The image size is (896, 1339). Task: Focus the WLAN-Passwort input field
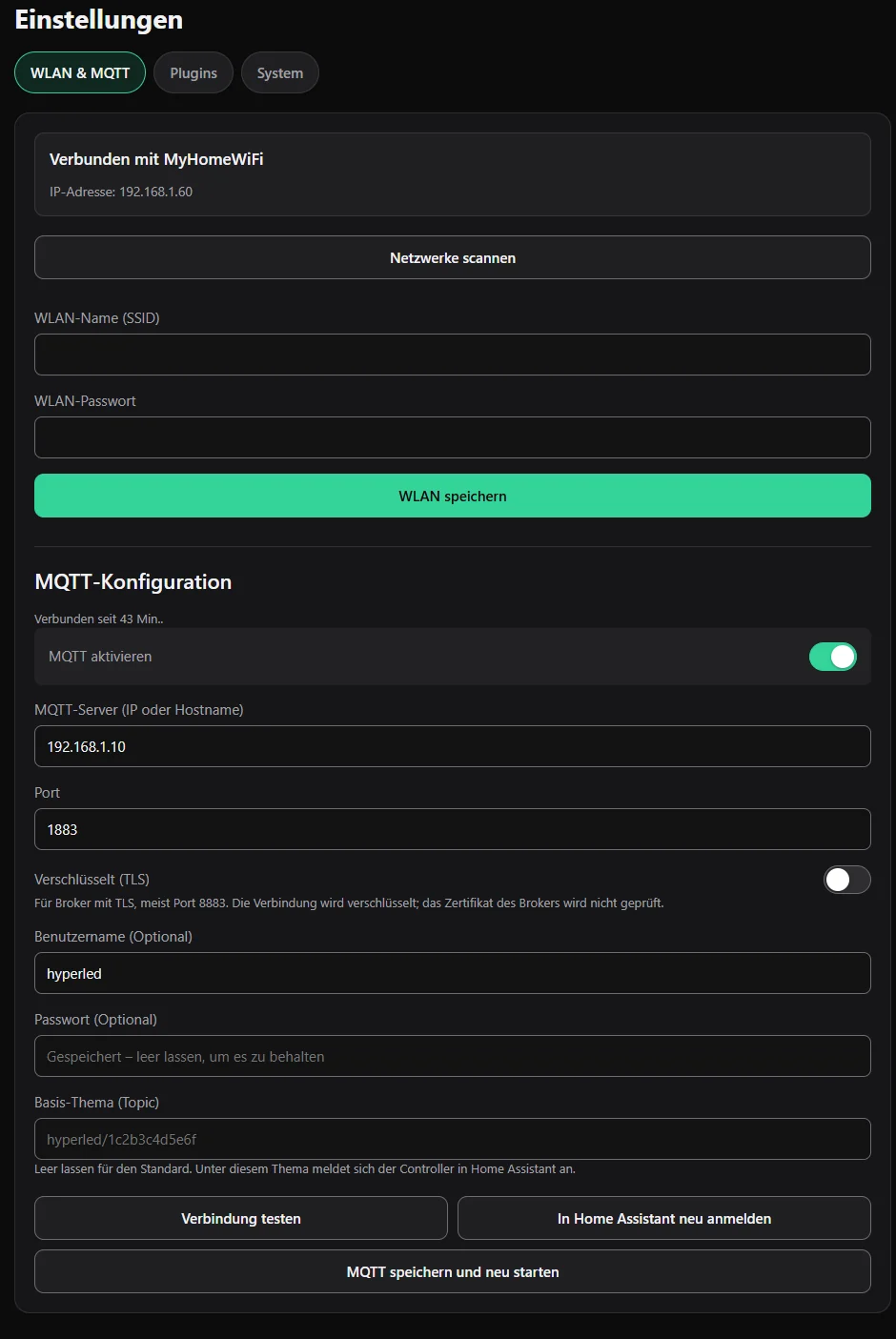453,437
